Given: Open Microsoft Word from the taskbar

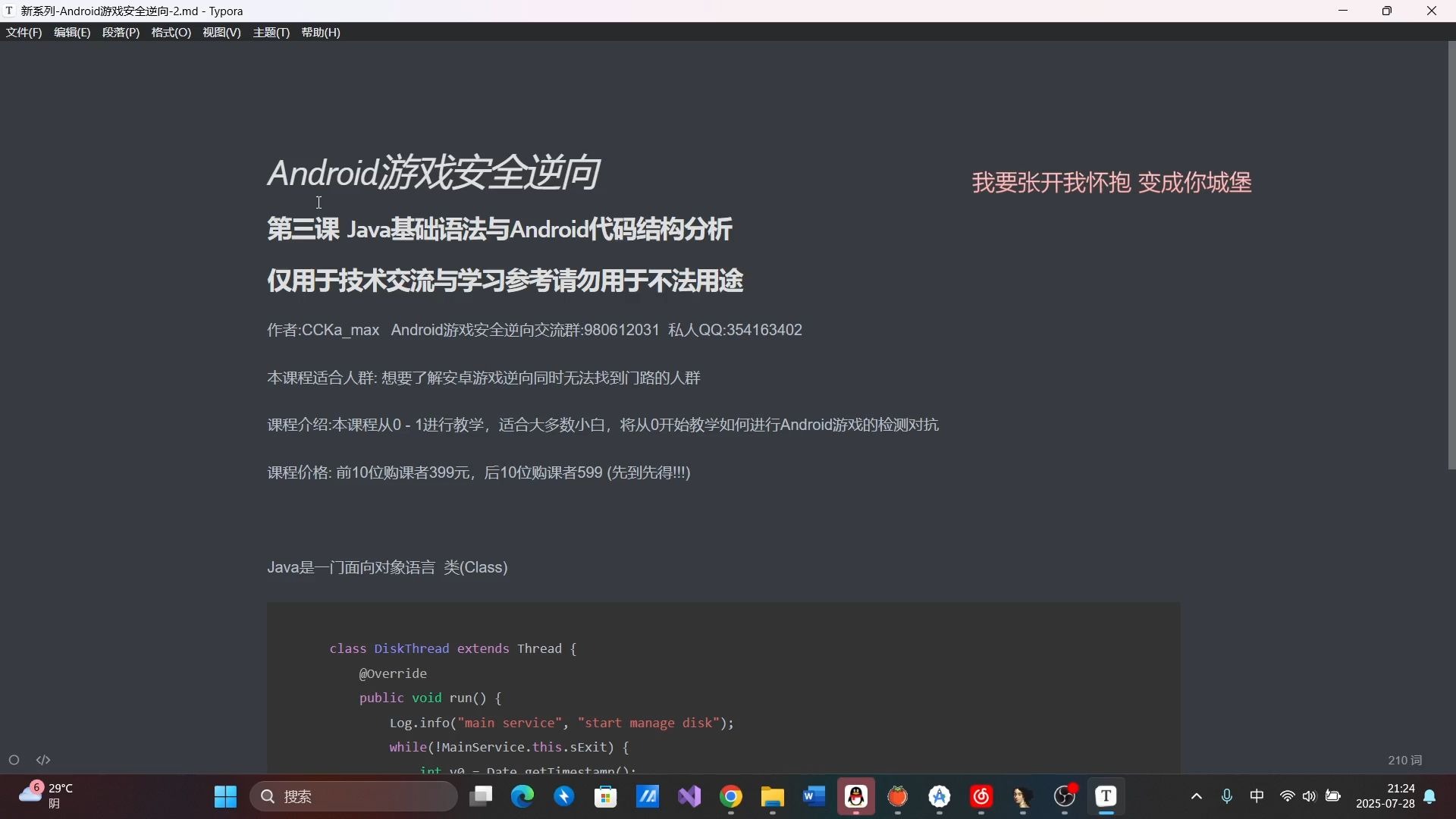Looking at the screenshot, I should pyautogui.click(x=813, y=796).
